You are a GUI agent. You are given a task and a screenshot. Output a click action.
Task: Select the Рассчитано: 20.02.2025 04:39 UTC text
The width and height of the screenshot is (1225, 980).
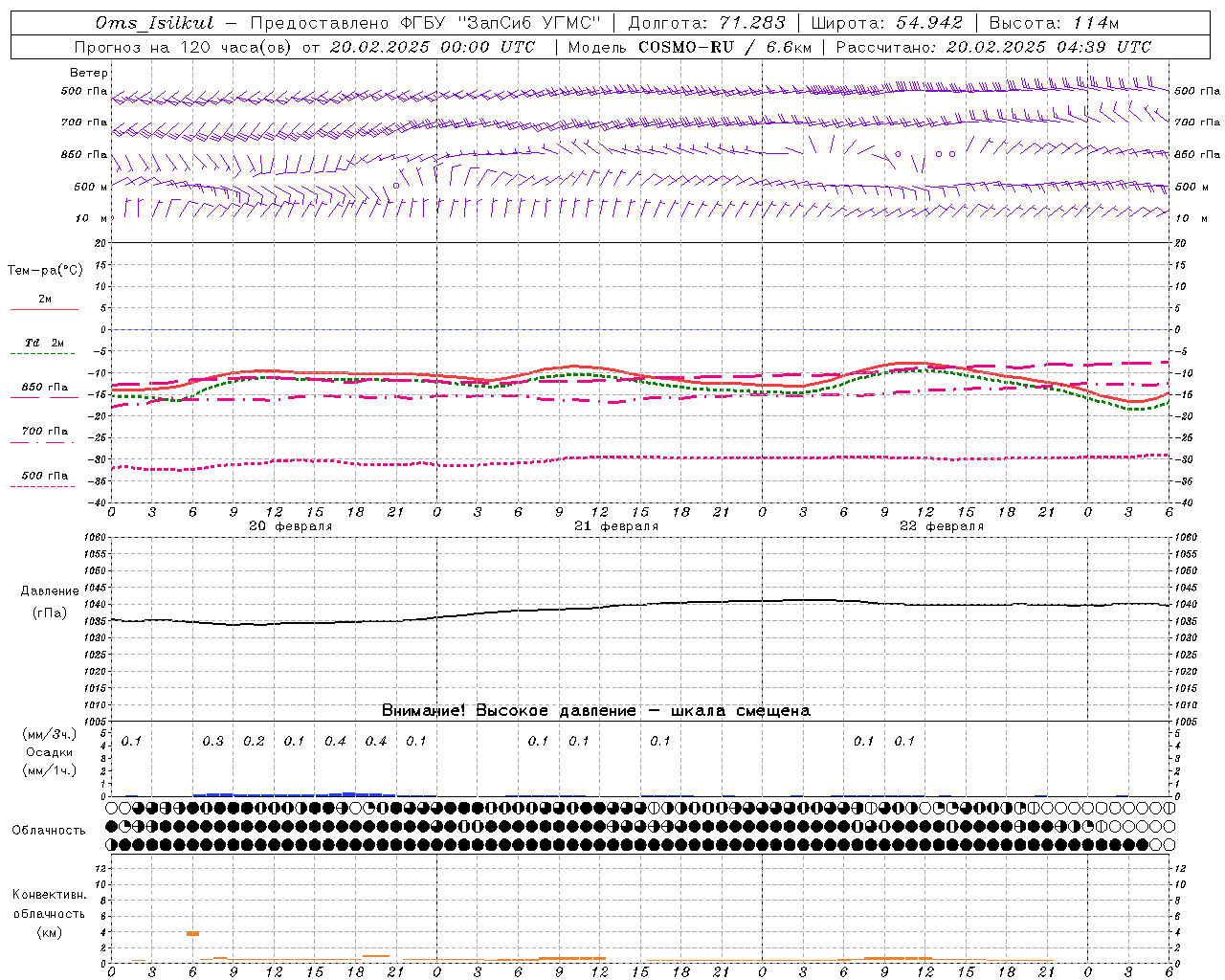click(993, 47)
